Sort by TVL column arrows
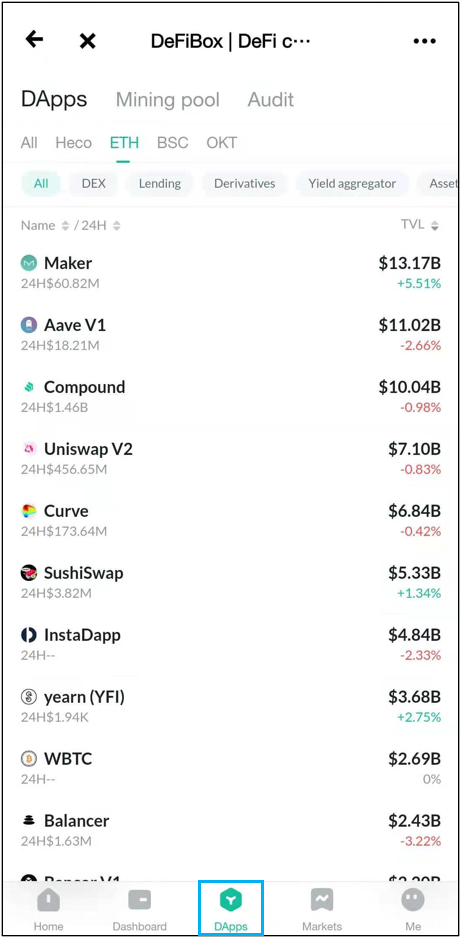The width and height of the screenshot is (461, 938). (435, 226)
